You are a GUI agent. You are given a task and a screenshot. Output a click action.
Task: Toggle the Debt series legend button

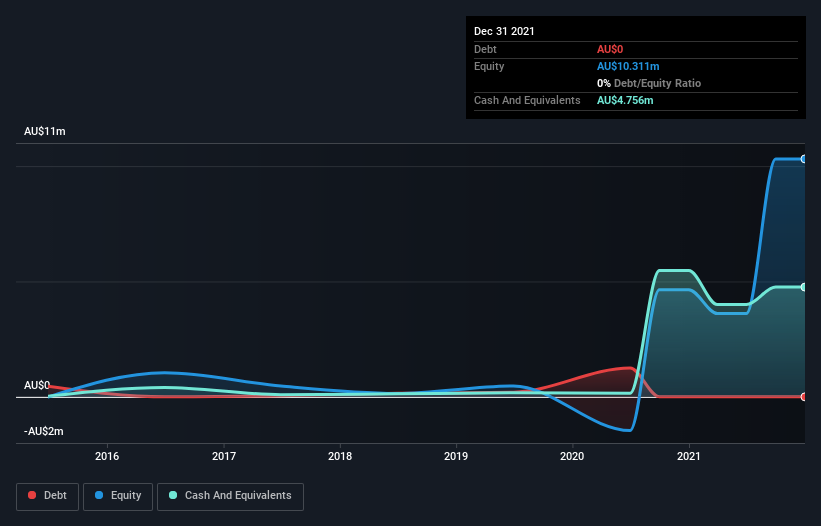tap(48, 496)
